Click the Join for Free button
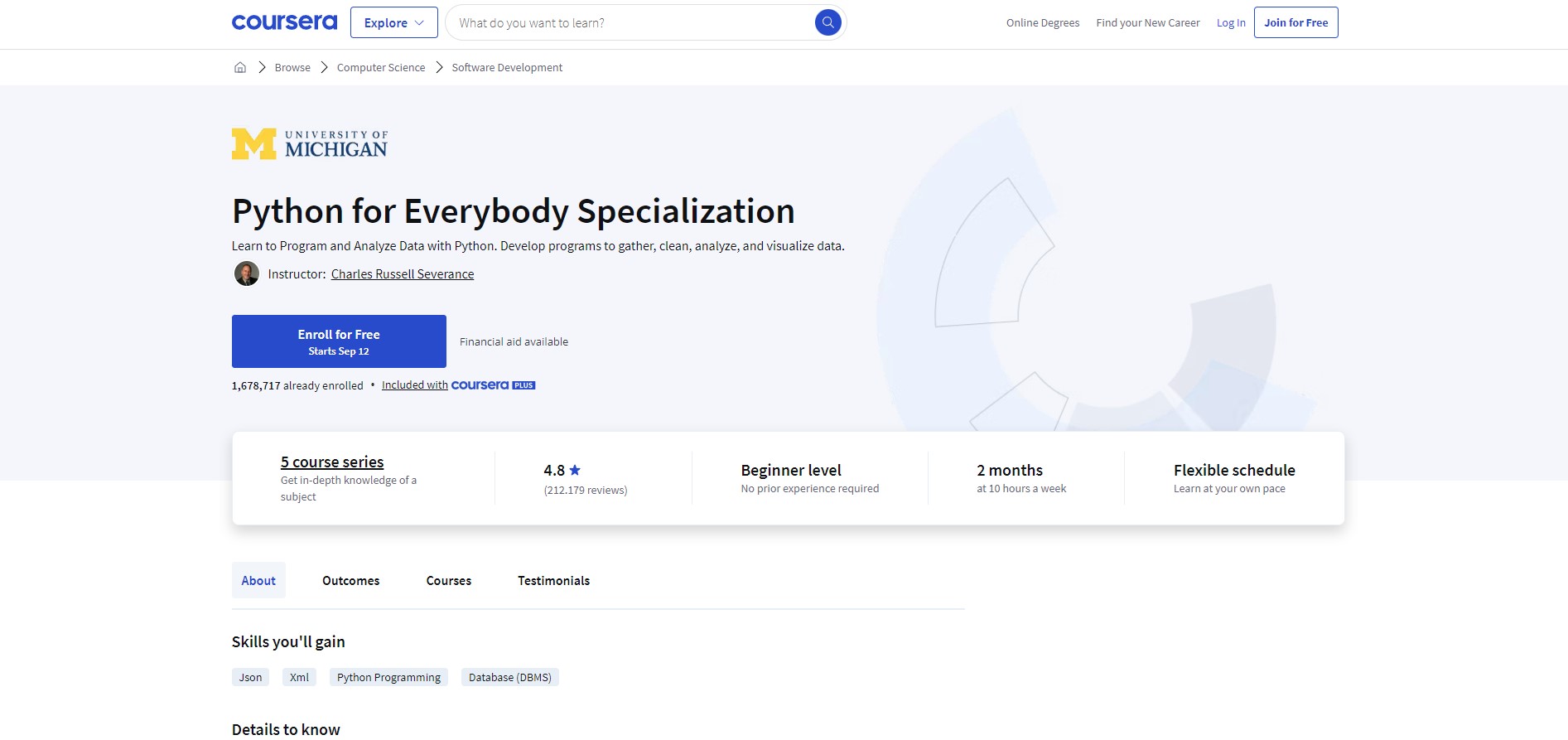 pos(1295,22)
